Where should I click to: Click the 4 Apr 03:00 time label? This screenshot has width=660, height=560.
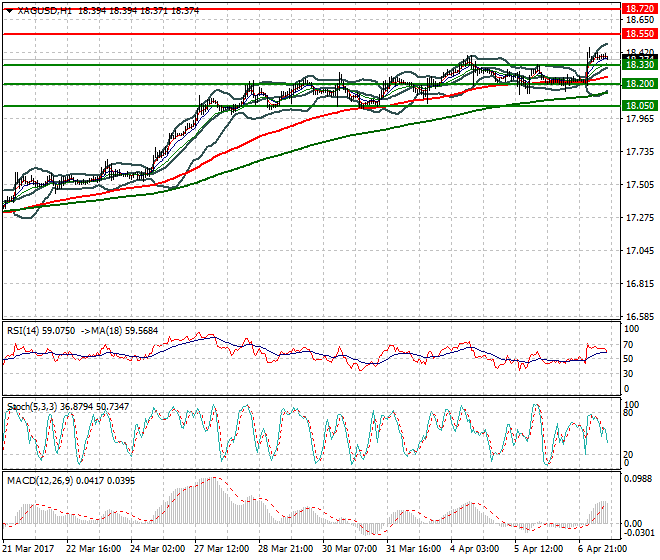(x=475, y=549)
